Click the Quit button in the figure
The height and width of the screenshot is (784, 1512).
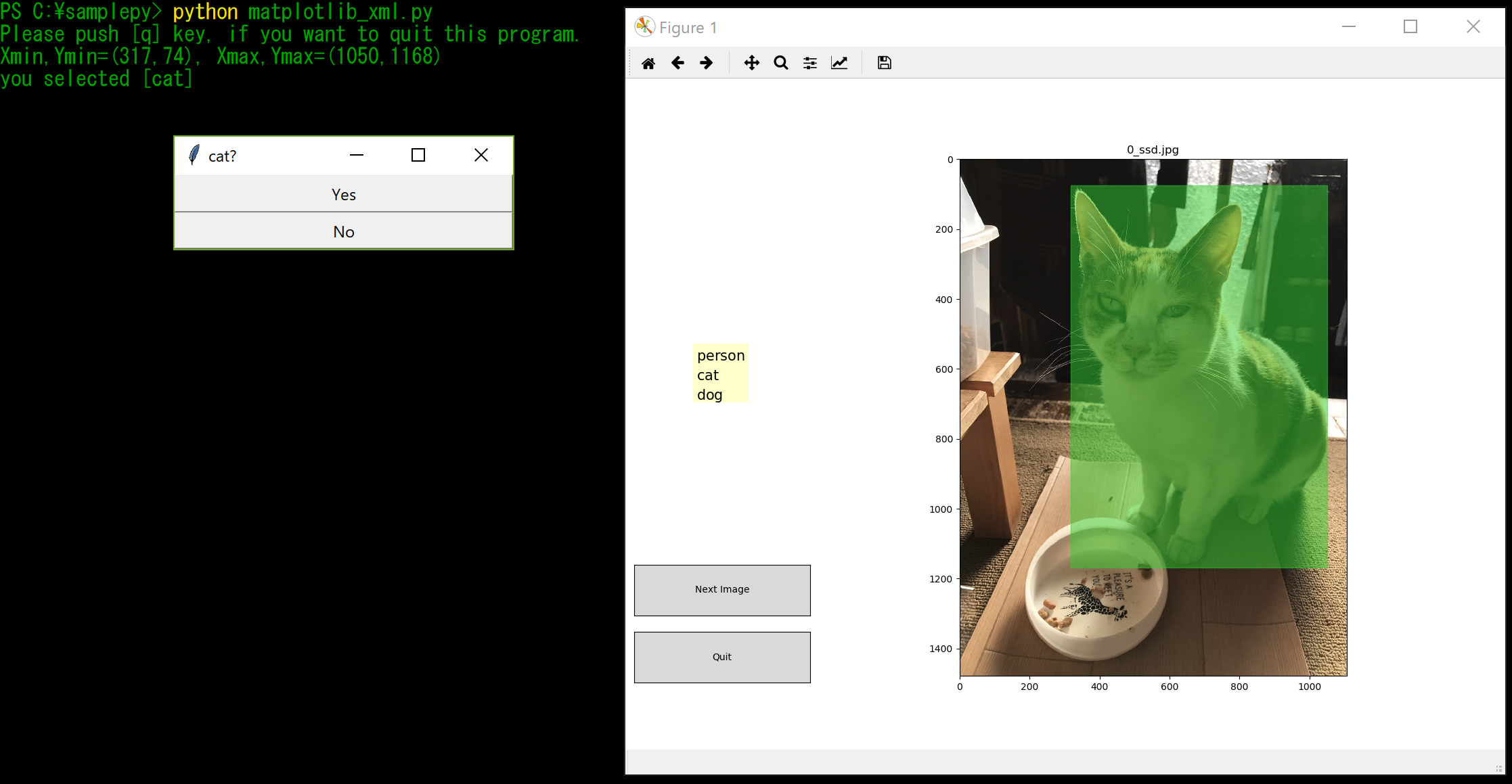coord(722,657)
